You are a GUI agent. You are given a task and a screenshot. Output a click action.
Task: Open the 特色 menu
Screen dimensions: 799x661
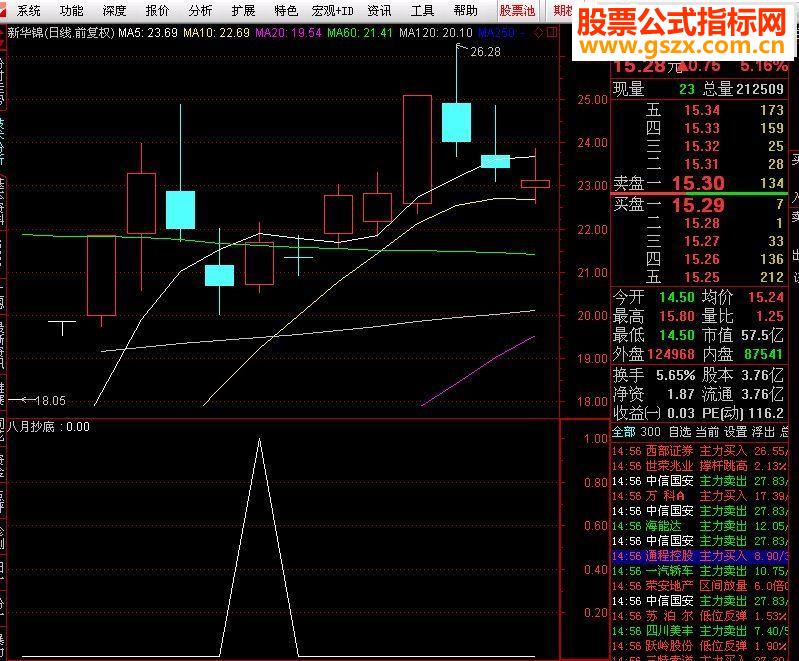click(x=286, y=10)
